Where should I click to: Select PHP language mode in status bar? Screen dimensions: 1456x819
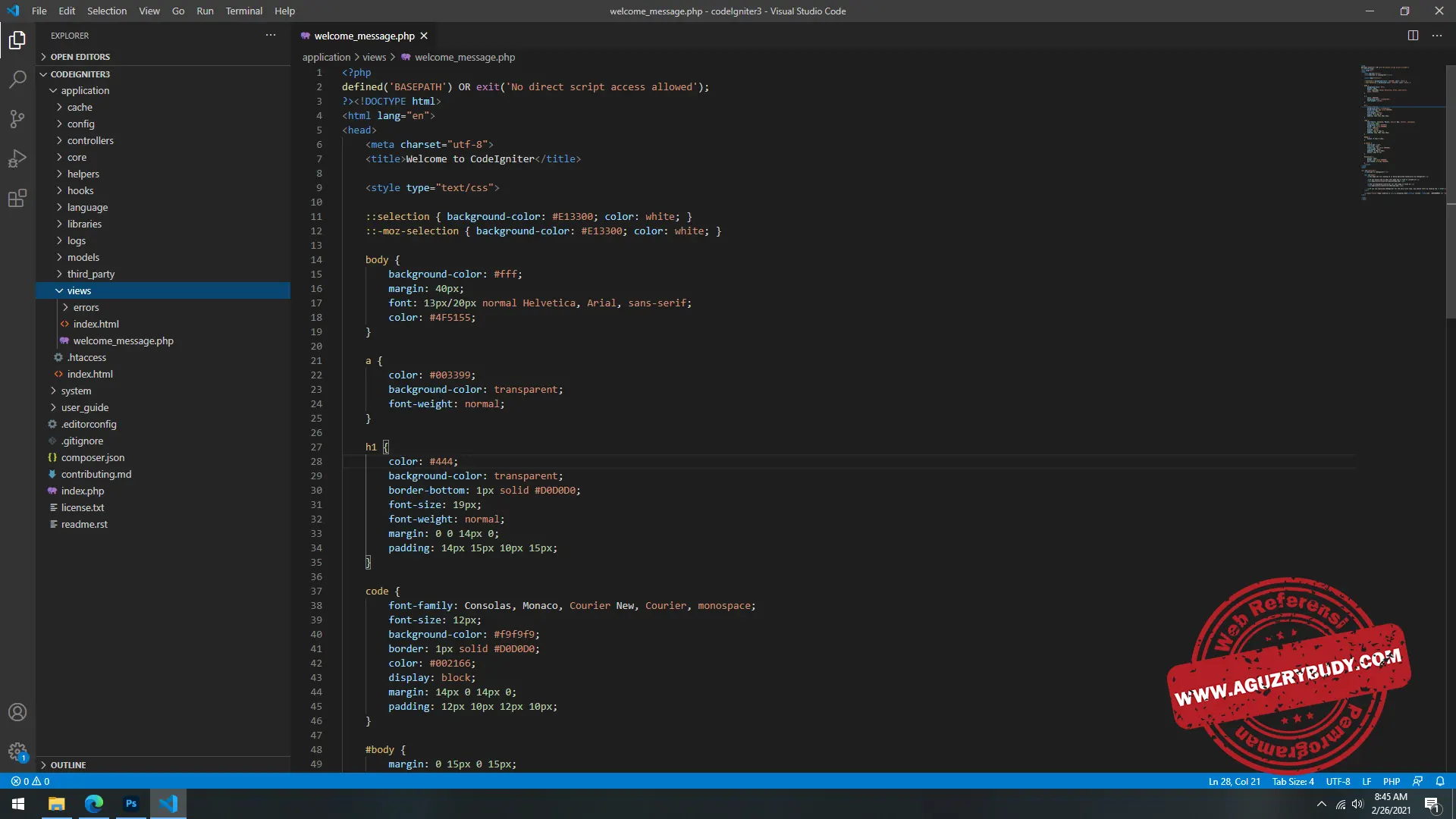pyautogui.click(x=1392, y=781)
